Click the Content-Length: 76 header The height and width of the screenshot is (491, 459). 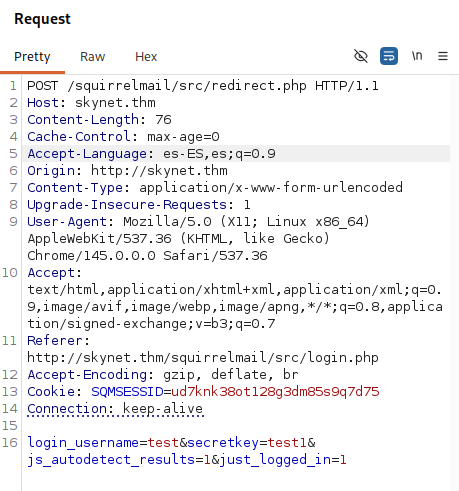click(99, 120)
